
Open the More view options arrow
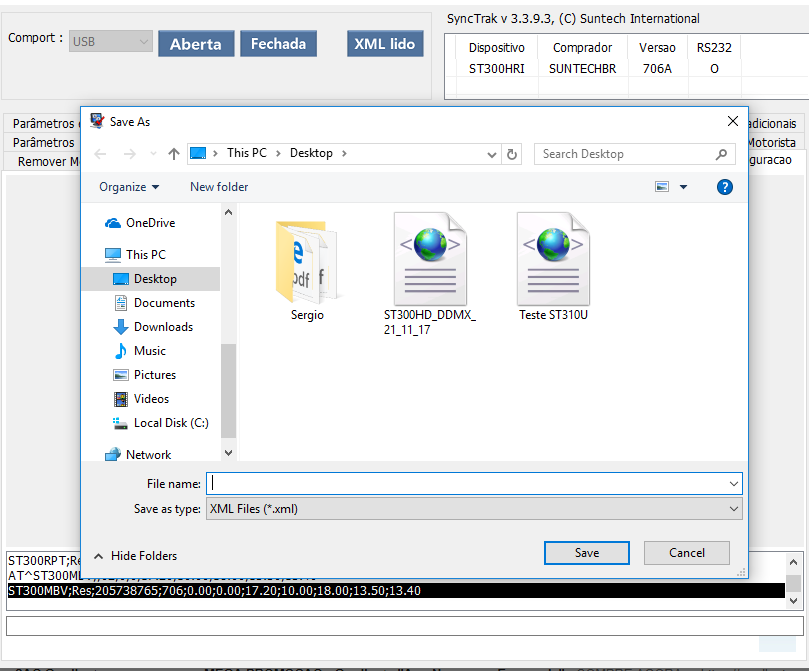click(683, 187)
